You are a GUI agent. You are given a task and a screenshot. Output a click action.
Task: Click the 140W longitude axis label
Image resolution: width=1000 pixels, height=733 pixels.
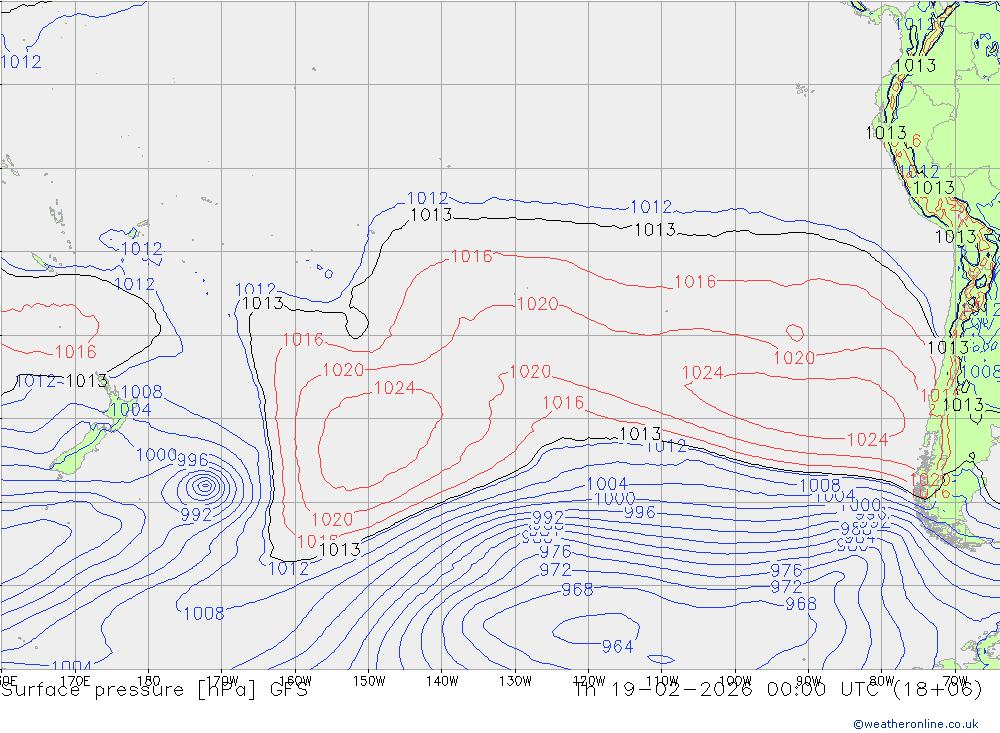[x=442, y=681]
